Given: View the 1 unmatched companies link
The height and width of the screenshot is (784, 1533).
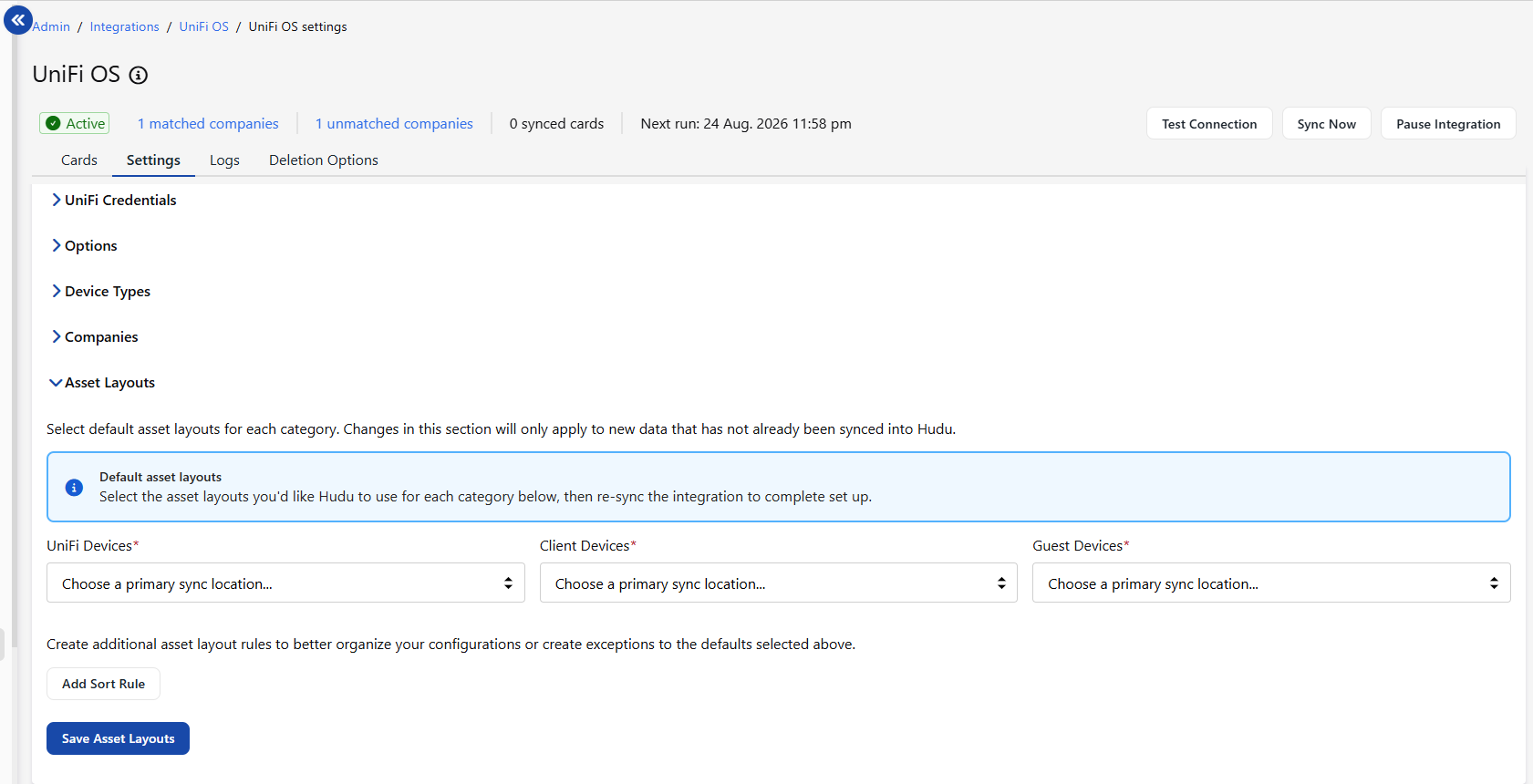Looking at the screenshot, I should pos(394,124).
